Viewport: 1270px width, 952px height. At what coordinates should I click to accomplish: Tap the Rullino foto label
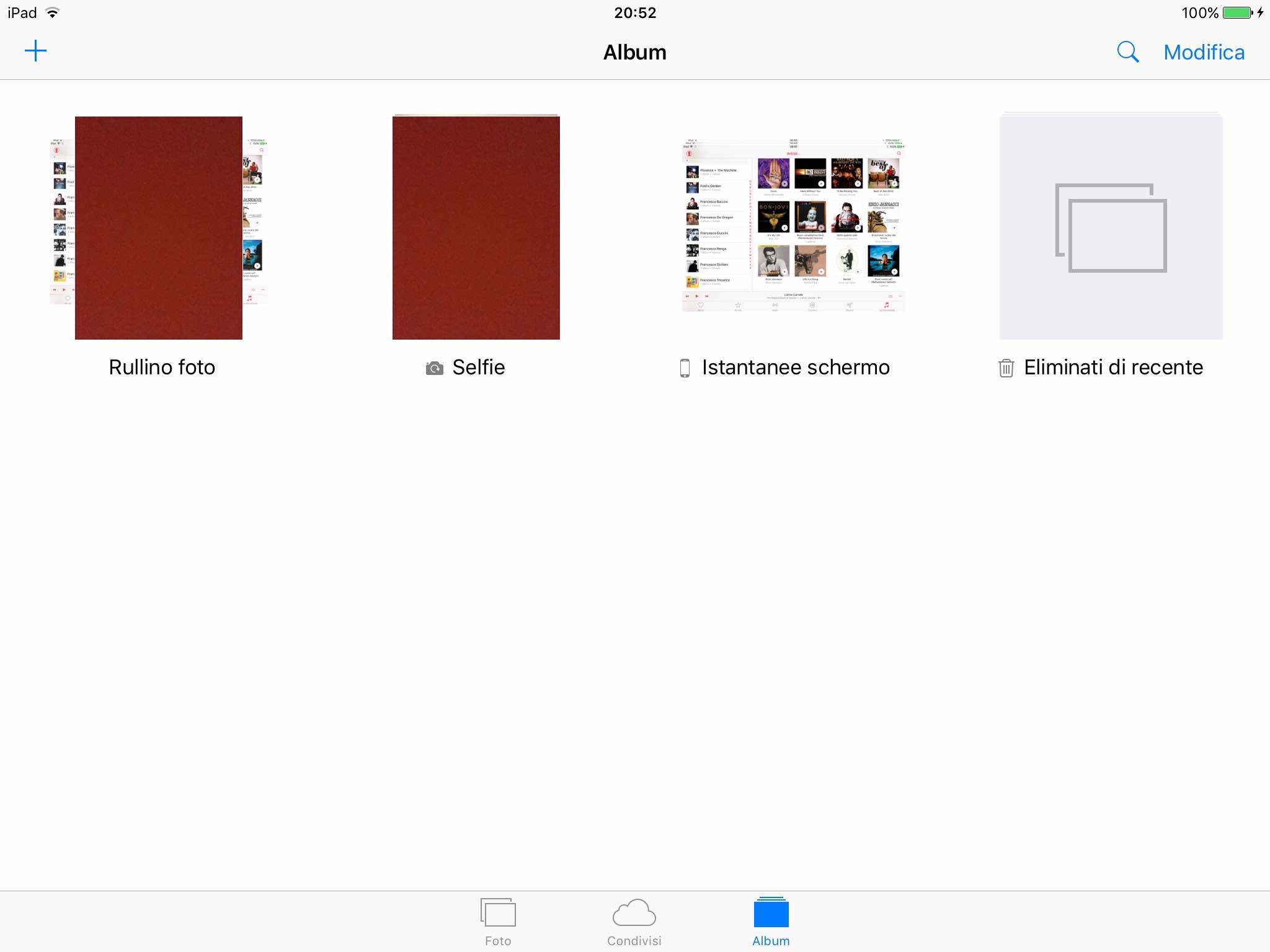tap(162, 367)
